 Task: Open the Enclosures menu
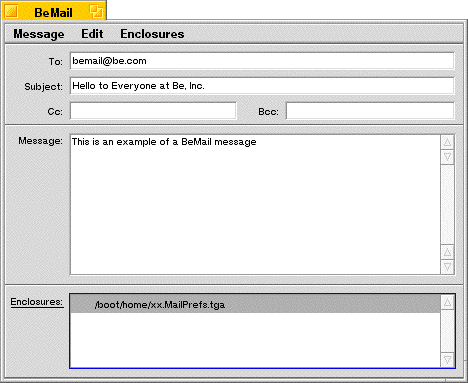[152, 34]
